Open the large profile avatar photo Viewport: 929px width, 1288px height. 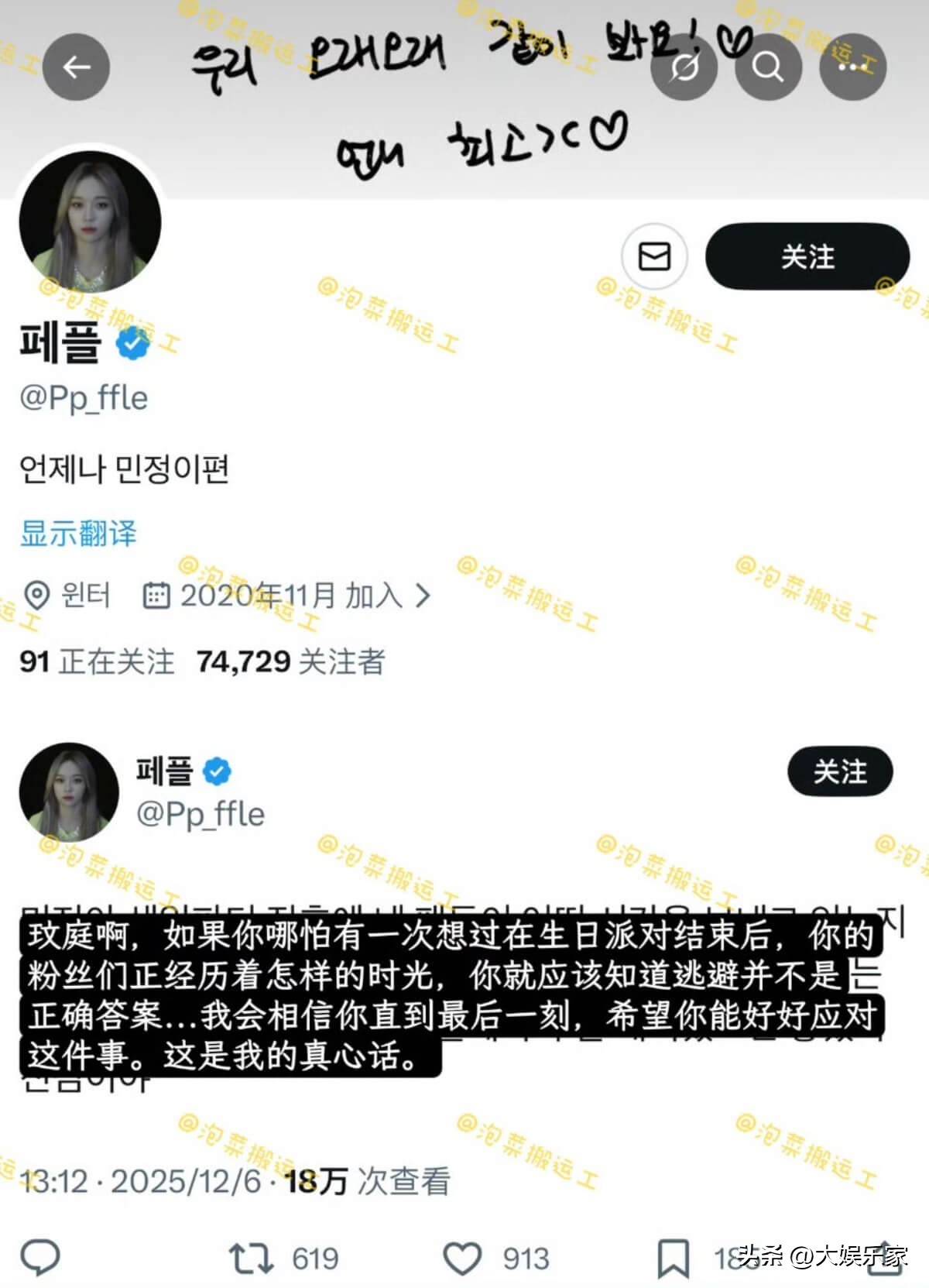click(x=90, y=222)
